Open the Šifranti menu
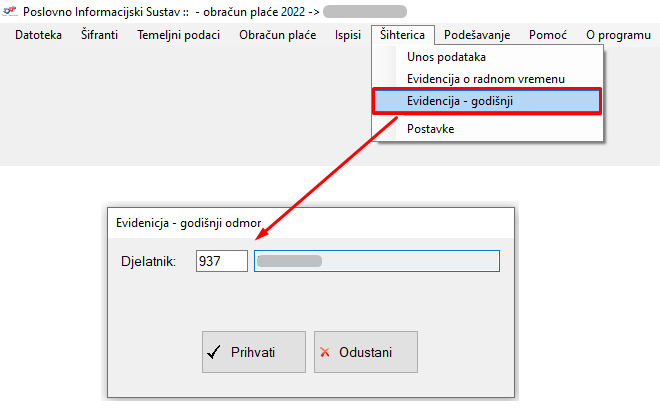 [x=99, y=35]
